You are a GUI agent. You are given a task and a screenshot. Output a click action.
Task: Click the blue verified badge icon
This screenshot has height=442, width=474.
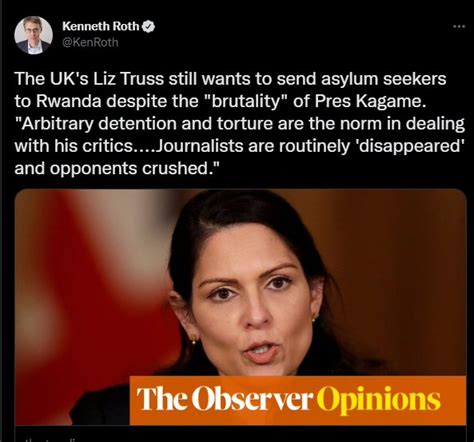tap(149, 26)
